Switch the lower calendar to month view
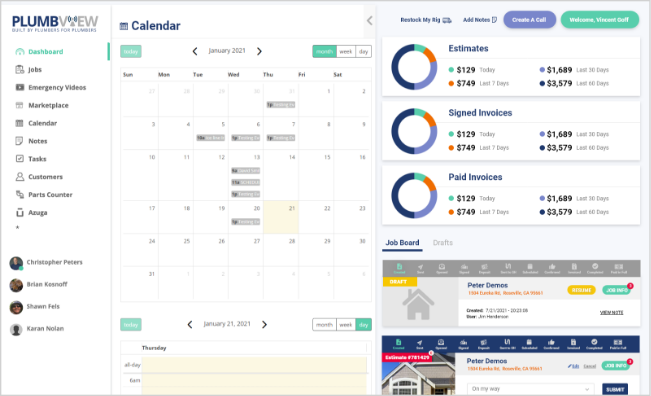 click(324, 325)
